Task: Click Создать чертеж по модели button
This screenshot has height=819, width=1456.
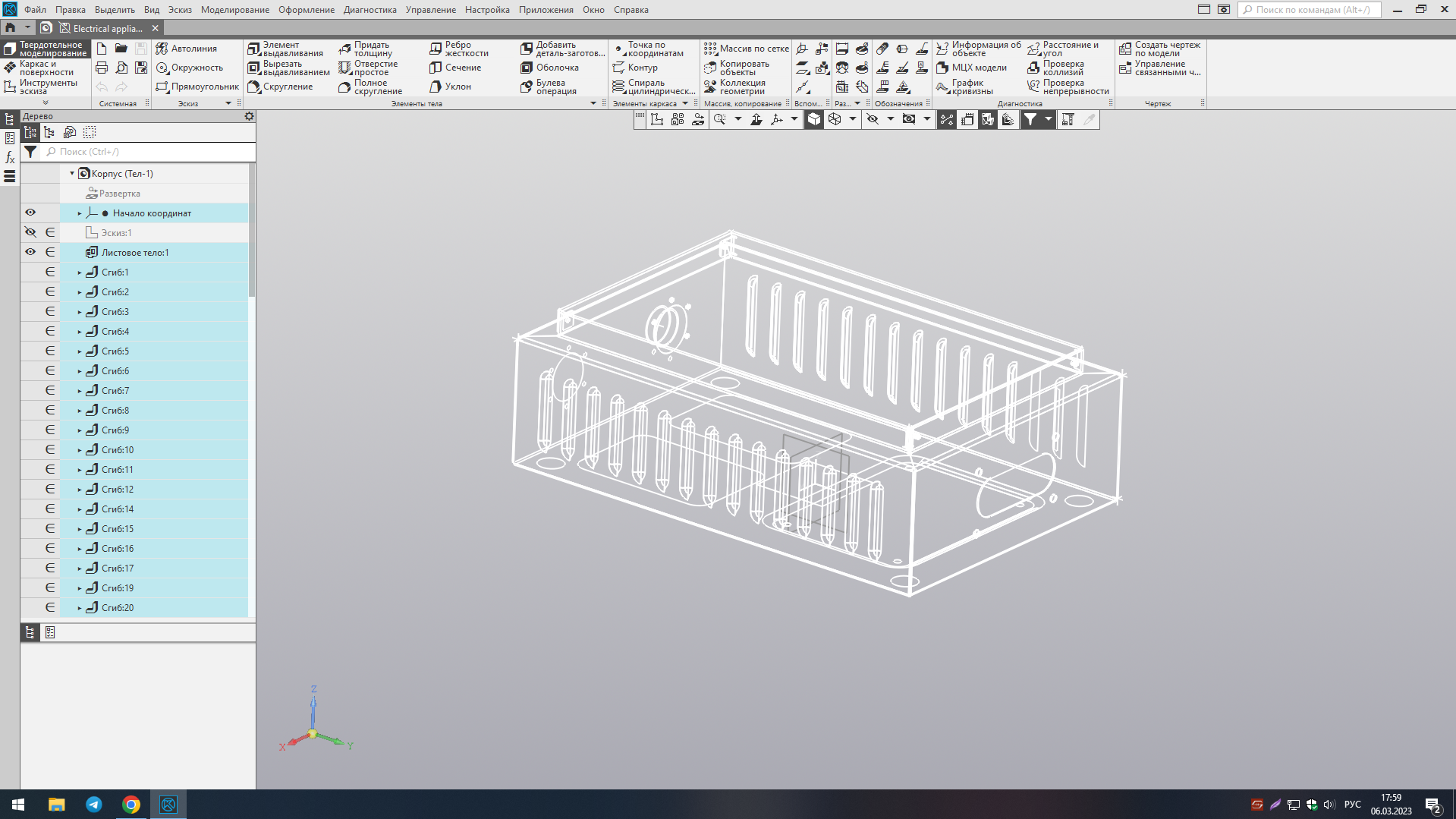Action: [x=1160, y=49]
